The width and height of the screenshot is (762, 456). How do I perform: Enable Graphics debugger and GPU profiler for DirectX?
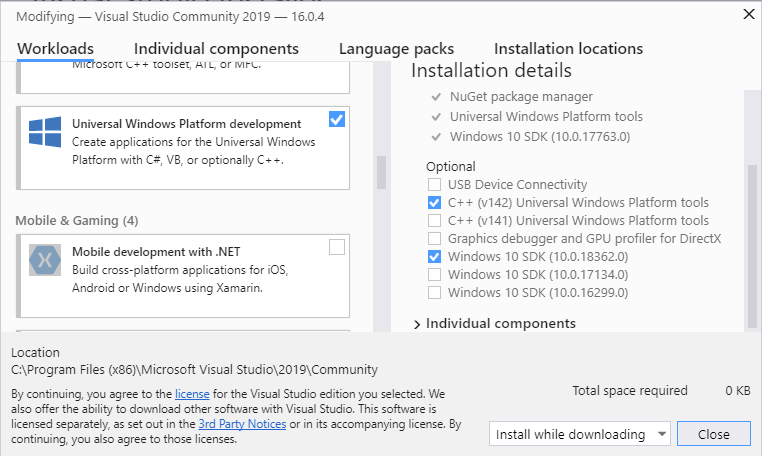434,239
